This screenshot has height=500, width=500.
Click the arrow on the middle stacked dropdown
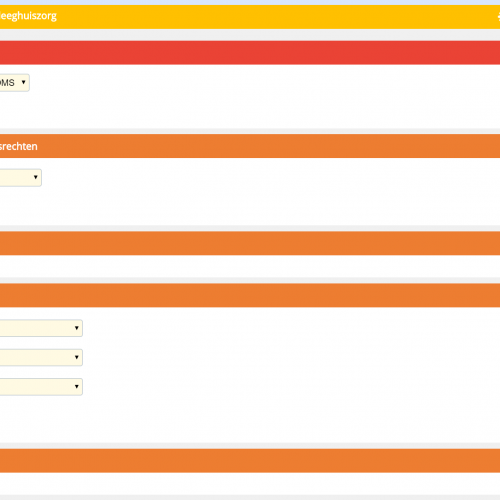coord(76,357)
